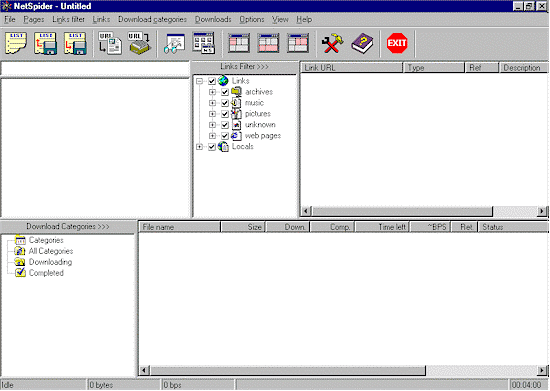
Task: Open the preview icon with eyeglasses
Action: pyautogui.click(x=174, y=43)
